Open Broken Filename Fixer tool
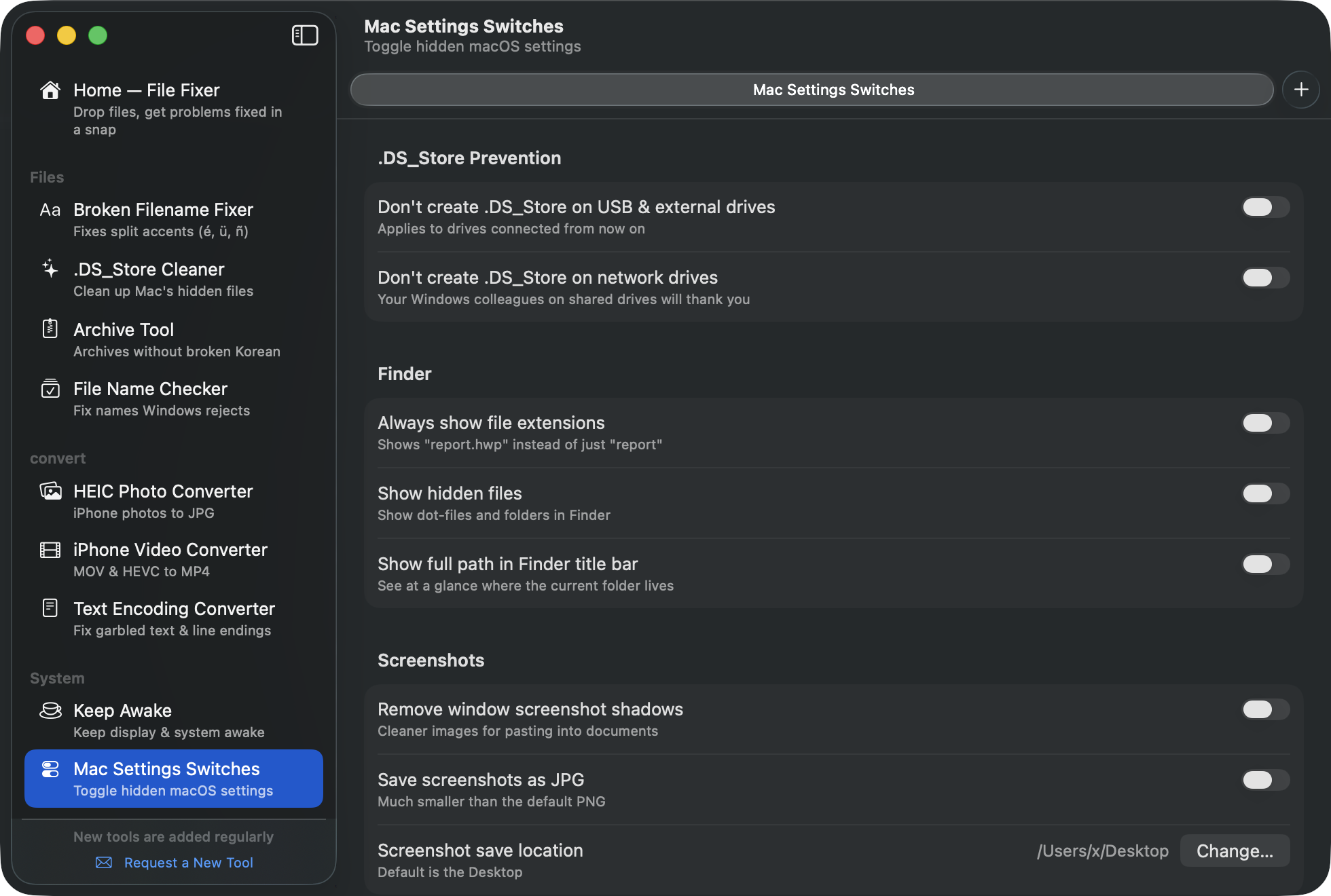 [x=174, y=220]
